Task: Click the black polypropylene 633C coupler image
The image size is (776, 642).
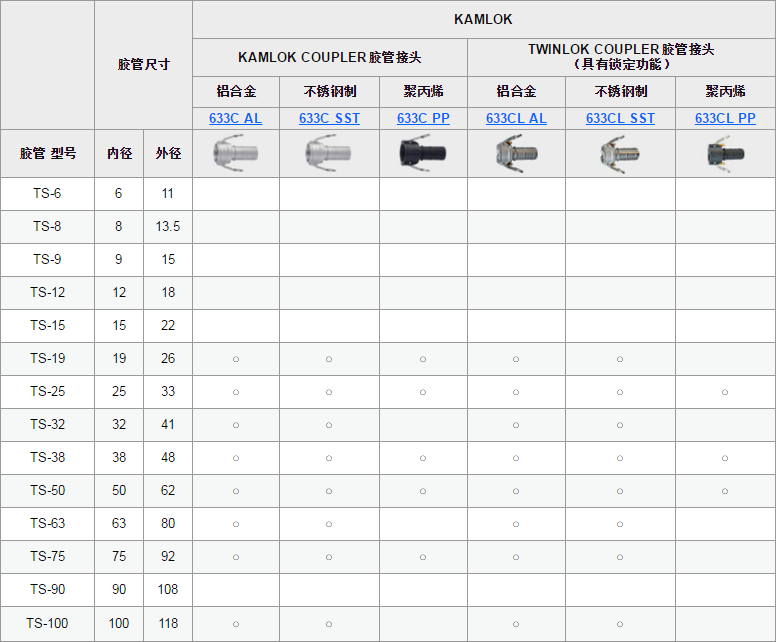Action: [x=423, y=154]
